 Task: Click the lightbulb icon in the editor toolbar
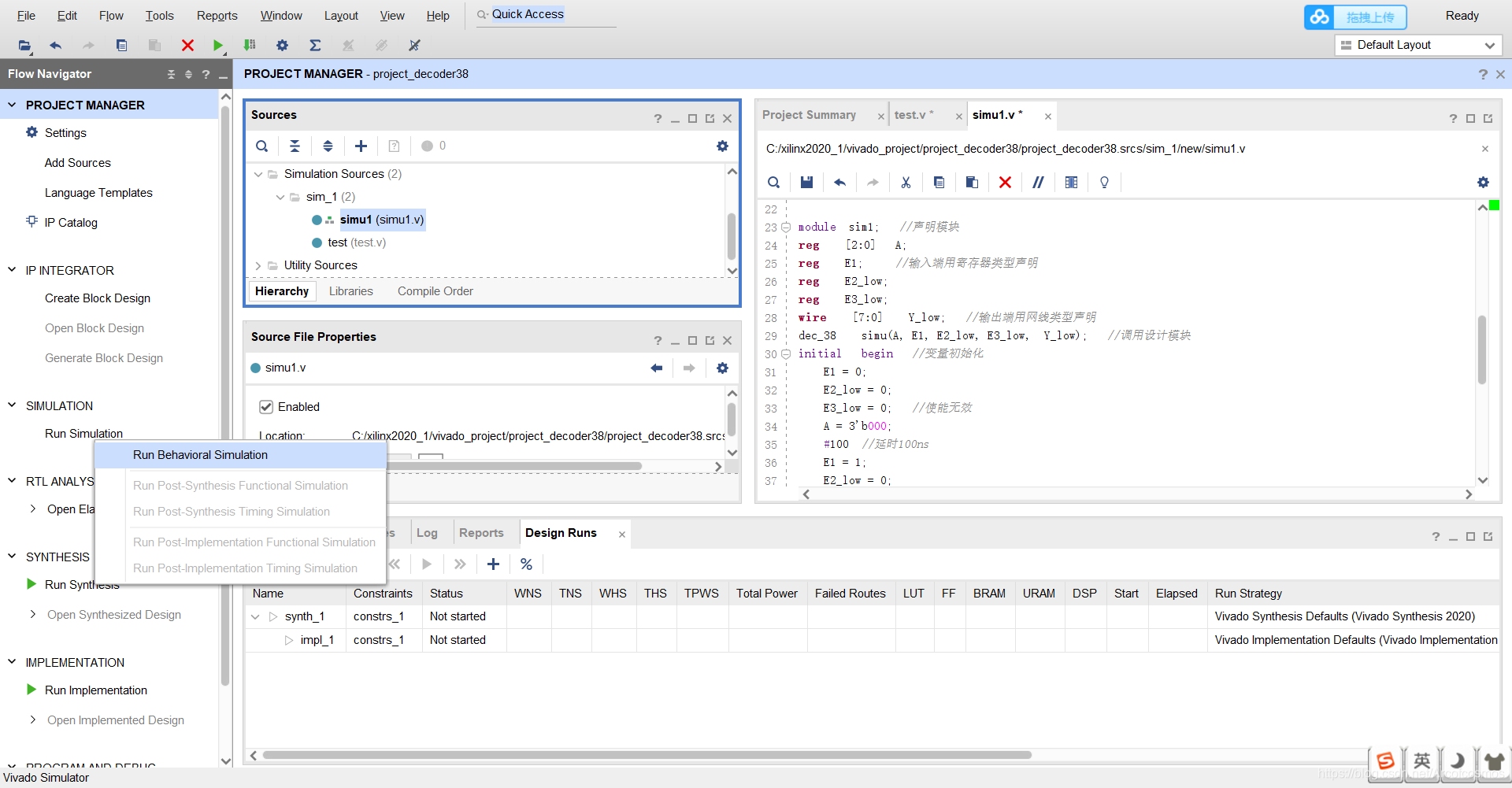tap(1103, 182)
